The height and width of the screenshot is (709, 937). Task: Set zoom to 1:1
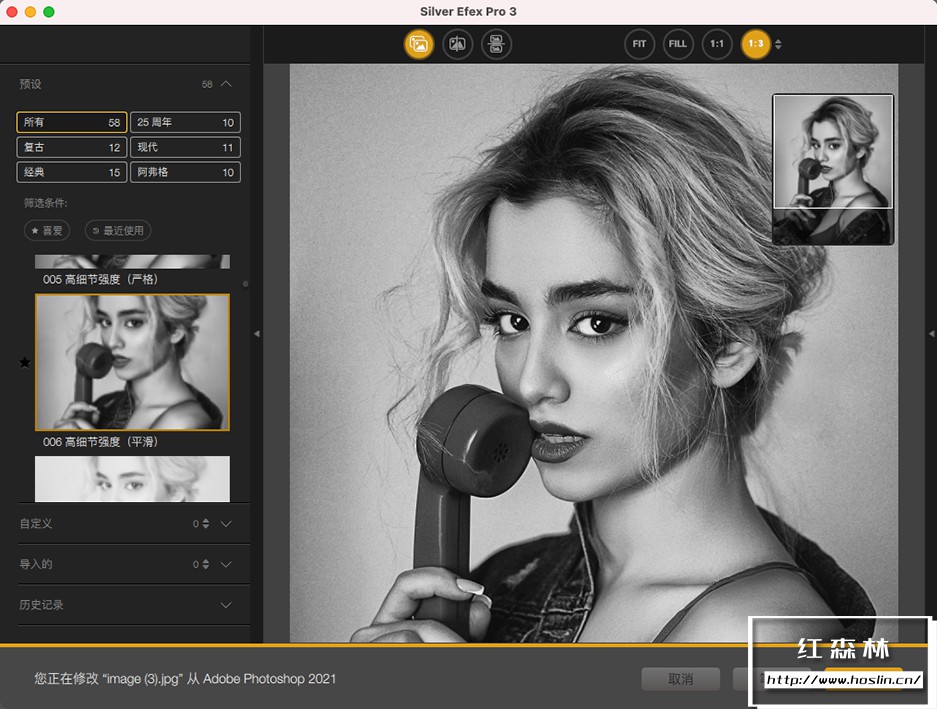[x=717, y=44]
